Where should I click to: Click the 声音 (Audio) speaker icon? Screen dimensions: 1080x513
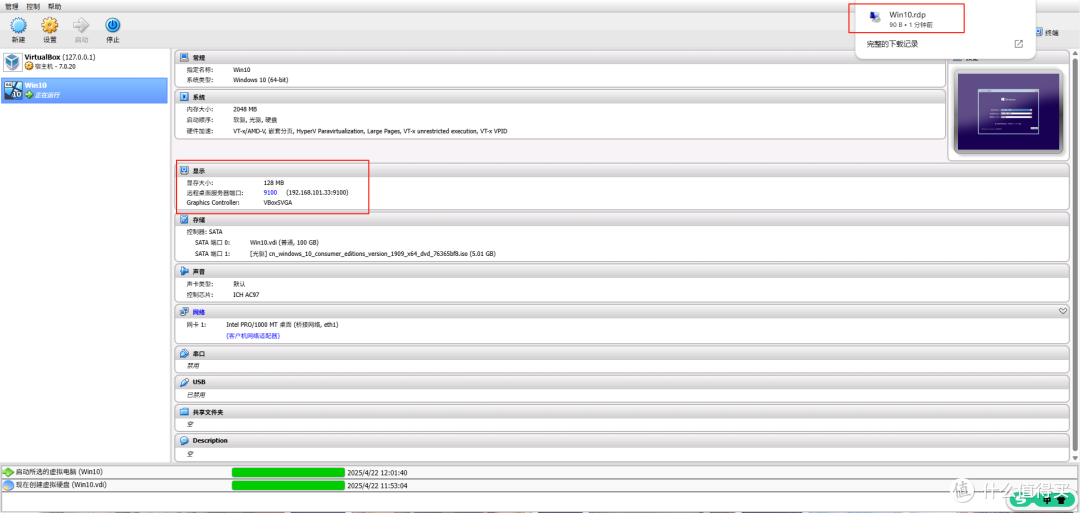(184, 271)
